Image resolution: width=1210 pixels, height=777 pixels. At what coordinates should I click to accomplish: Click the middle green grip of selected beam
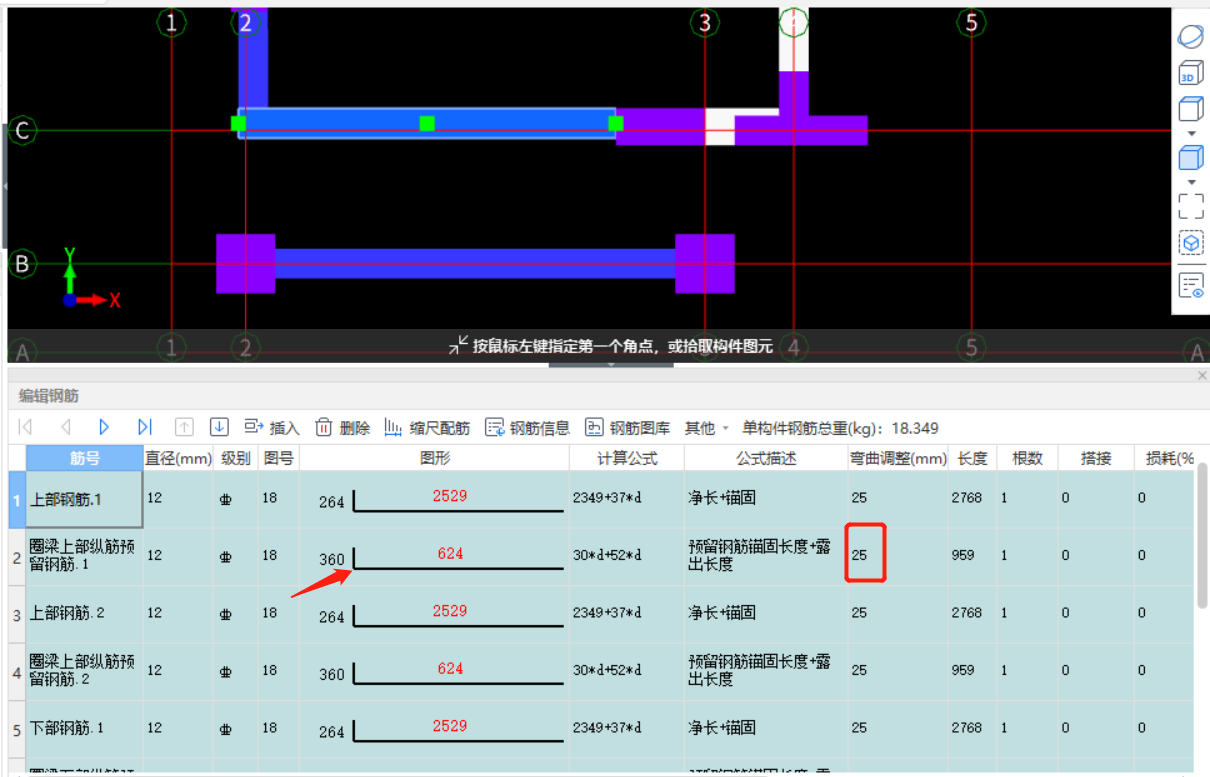coord(427,123)
